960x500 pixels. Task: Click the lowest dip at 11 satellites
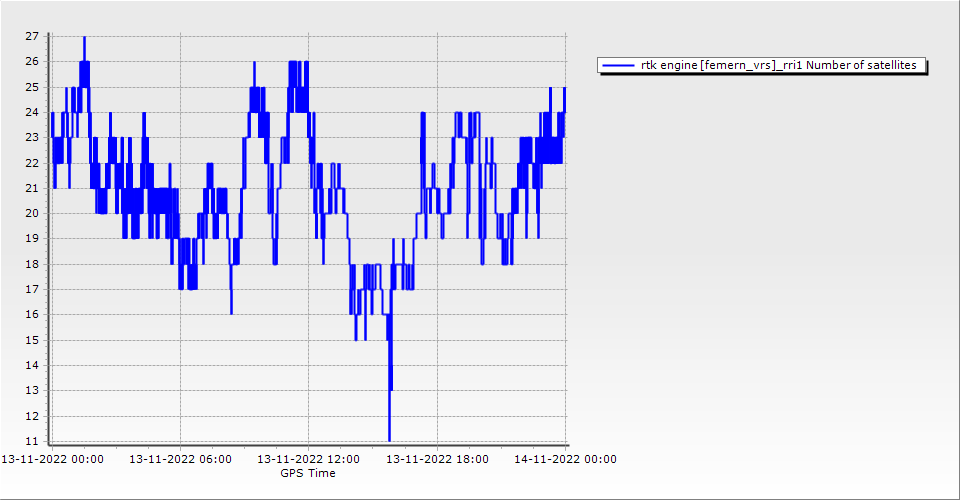[x=389, y=439]
